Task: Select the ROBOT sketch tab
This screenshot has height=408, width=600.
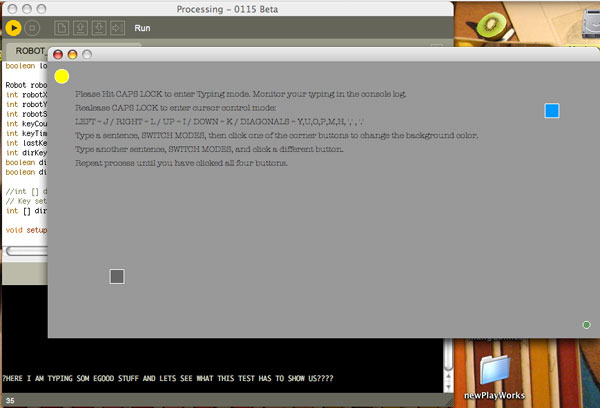Action: tap(27, 51)
